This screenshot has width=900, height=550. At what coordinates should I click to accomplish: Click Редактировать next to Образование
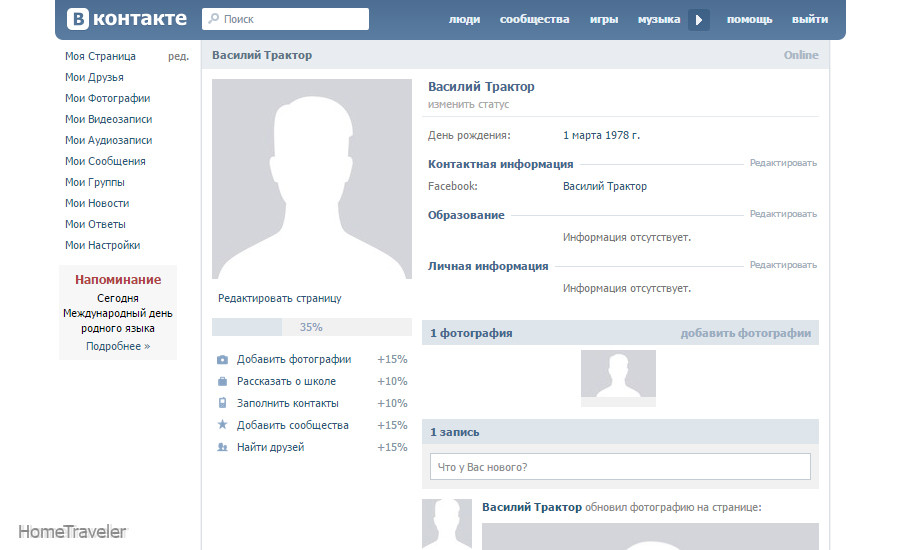coord(783,214)
